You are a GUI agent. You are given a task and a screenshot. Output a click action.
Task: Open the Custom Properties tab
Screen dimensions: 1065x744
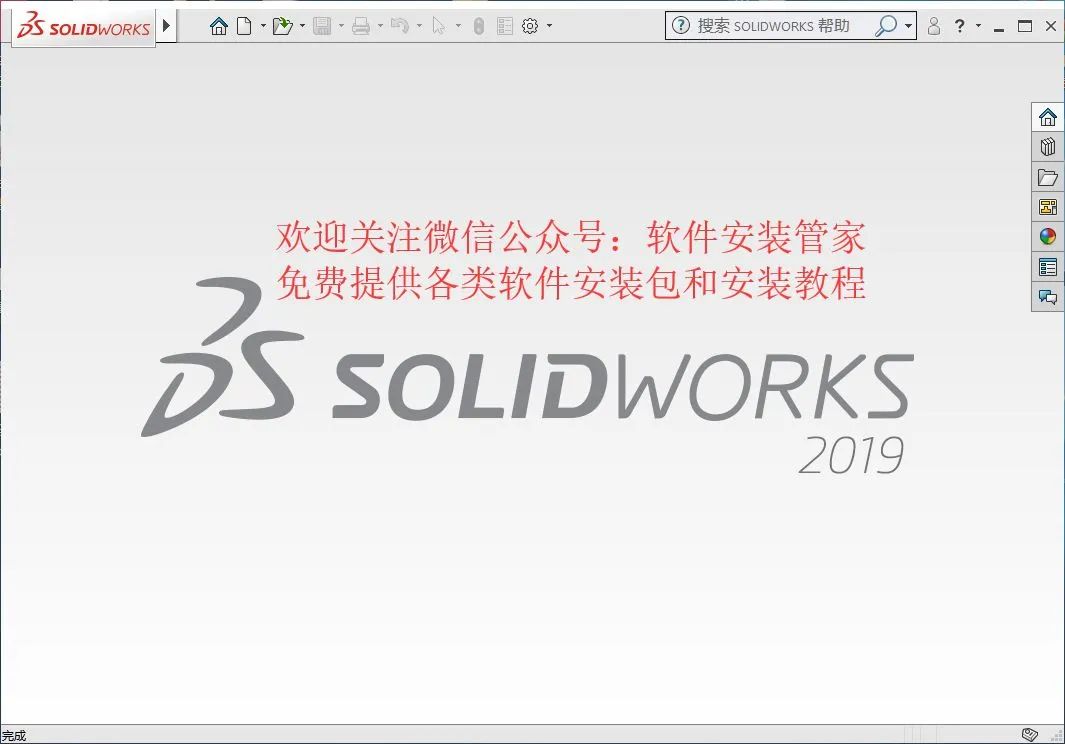[x=1048, y=267]
